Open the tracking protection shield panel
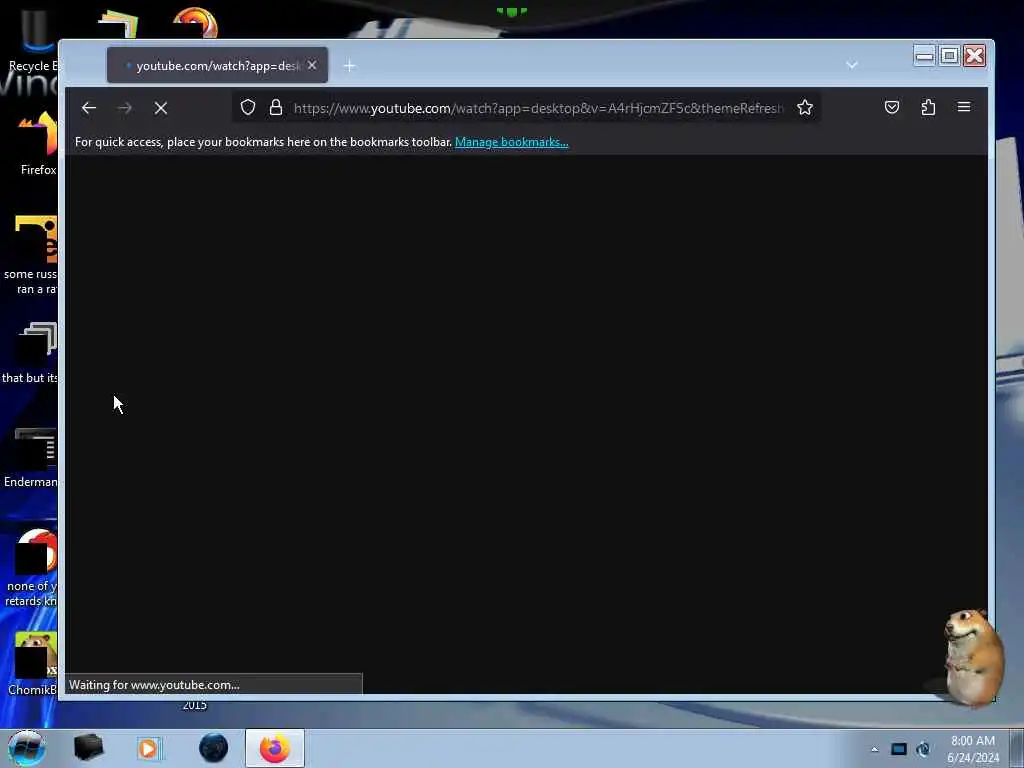 pos(248,107)
